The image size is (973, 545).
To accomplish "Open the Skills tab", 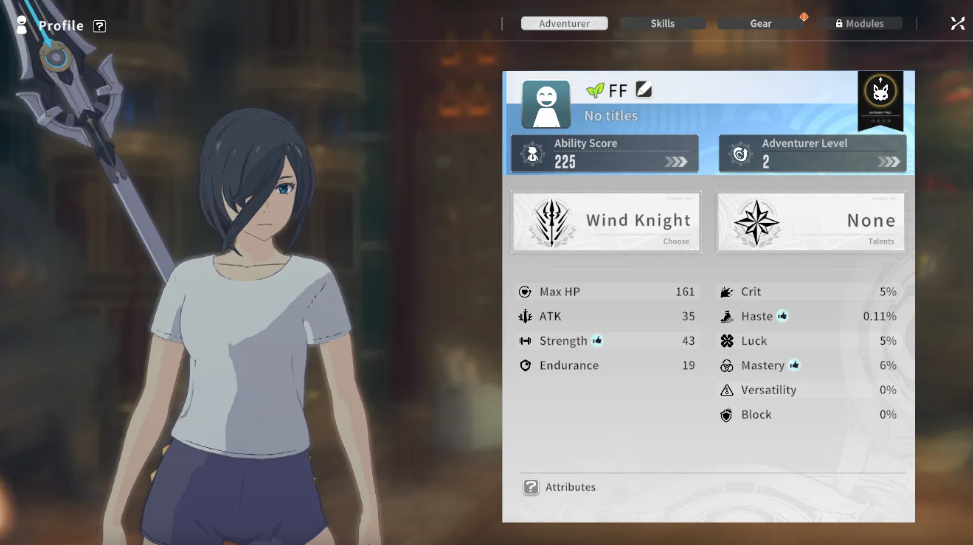I will click(x=662, y=24).
